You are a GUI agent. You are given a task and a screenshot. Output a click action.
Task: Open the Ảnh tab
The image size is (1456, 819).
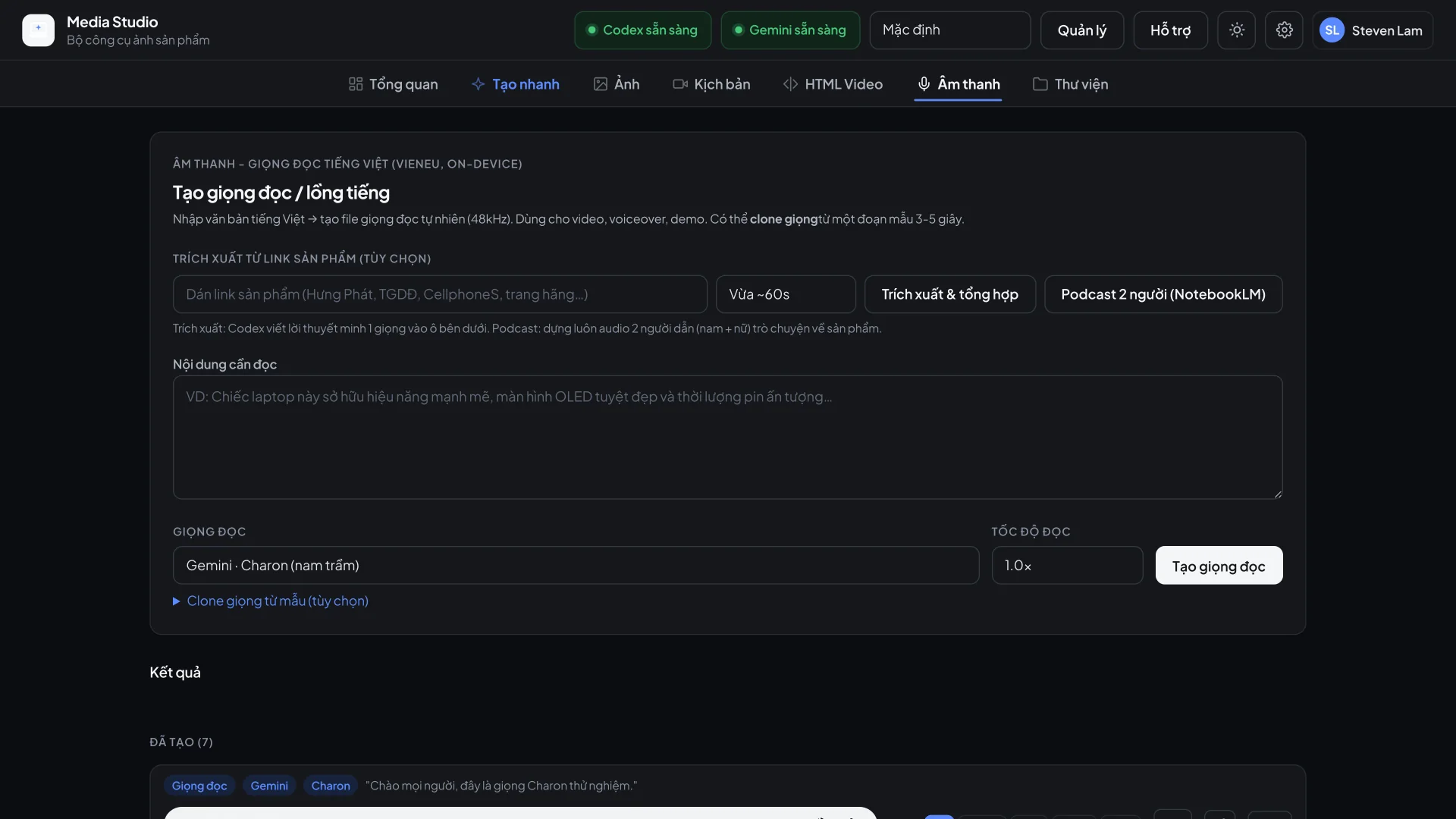pos(617,84)
